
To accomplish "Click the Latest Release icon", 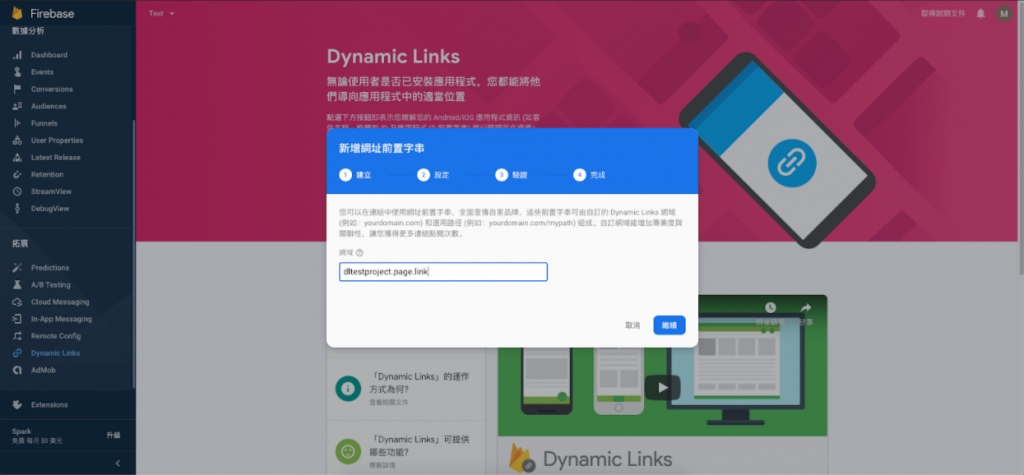I will click(x=18, y=157).
